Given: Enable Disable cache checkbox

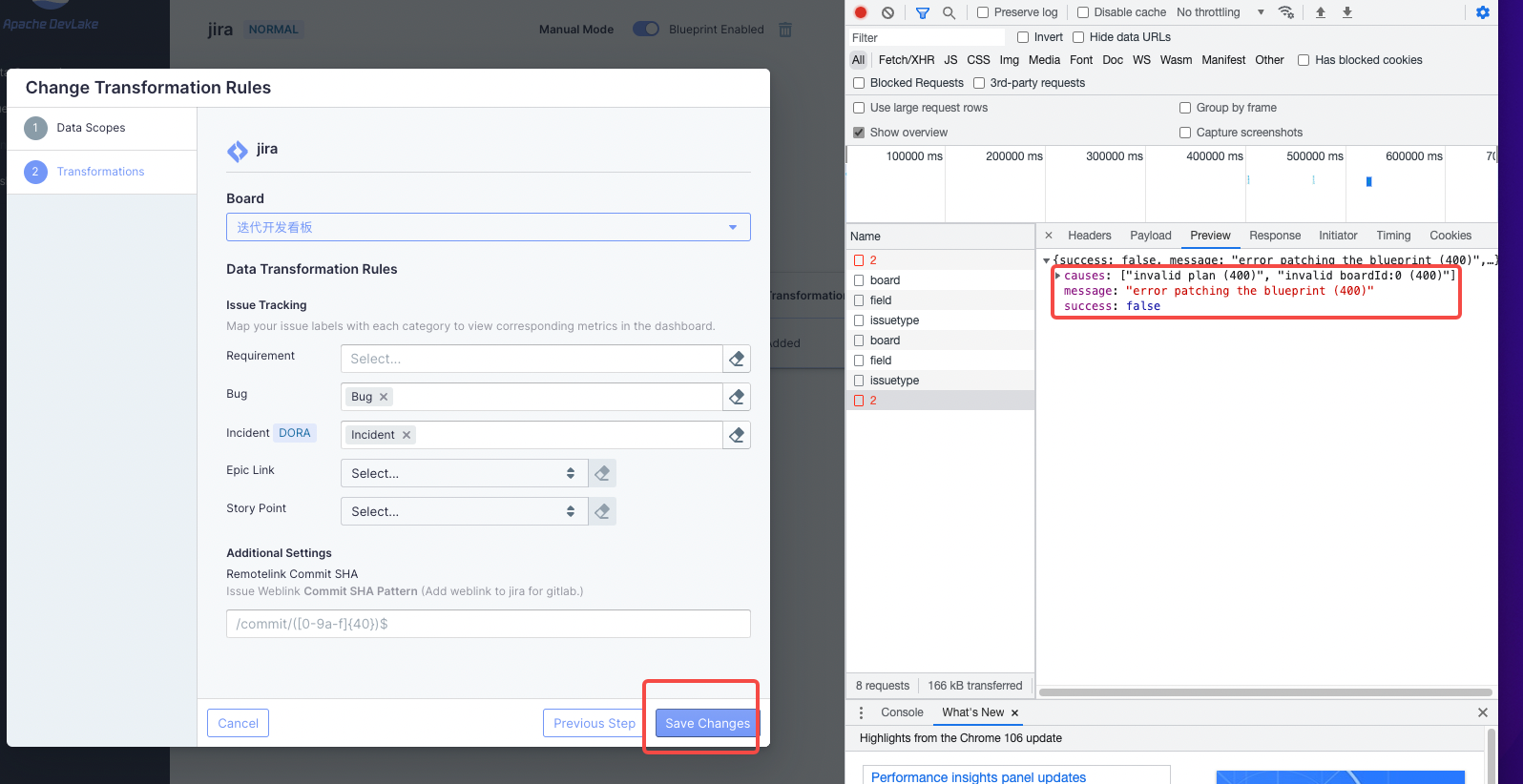Looking at the screenshot, I should (1083, 12).
